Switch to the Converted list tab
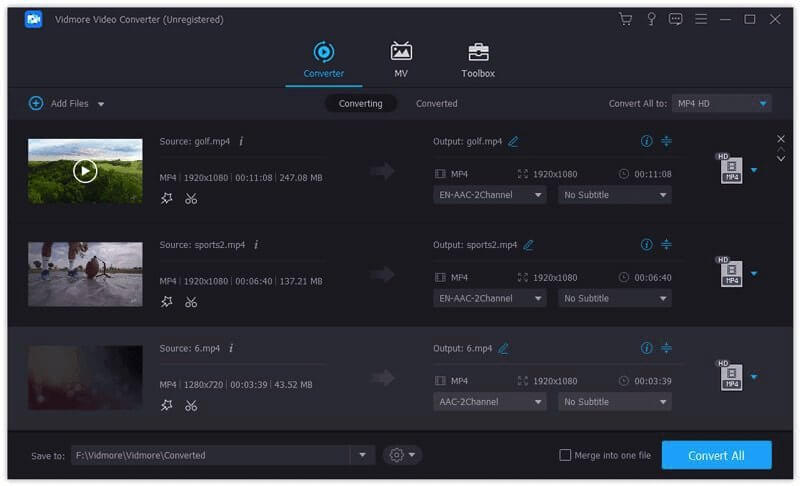 tap(437, 103)
